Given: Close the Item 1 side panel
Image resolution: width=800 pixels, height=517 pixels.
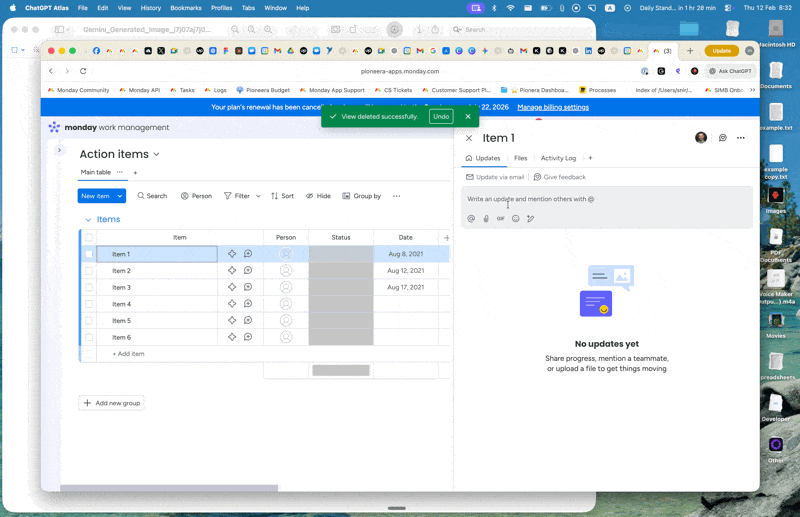Looking at the screenshot, I should [469, 138].
